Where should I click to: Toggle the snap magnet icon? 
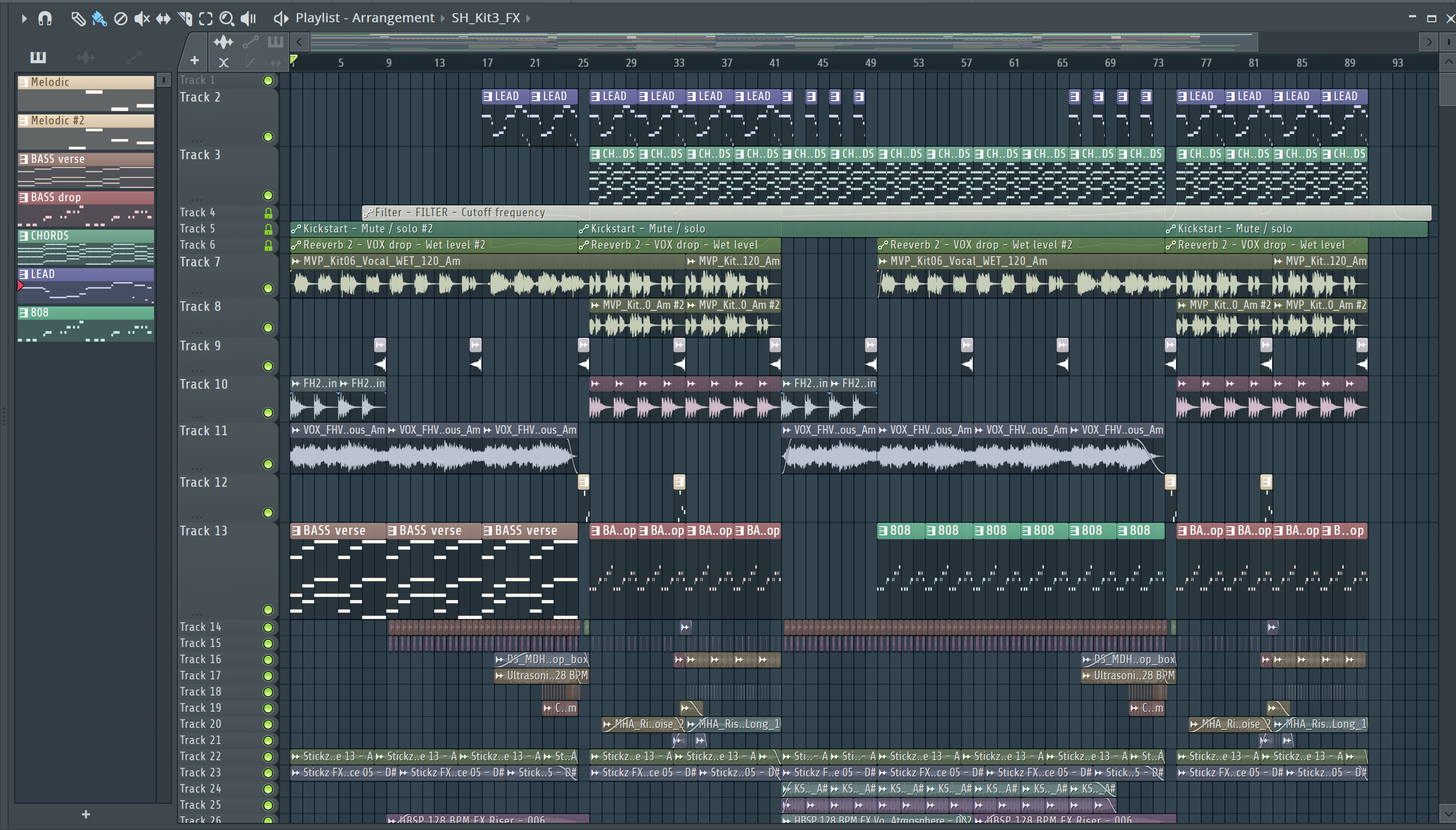[45, 18]
